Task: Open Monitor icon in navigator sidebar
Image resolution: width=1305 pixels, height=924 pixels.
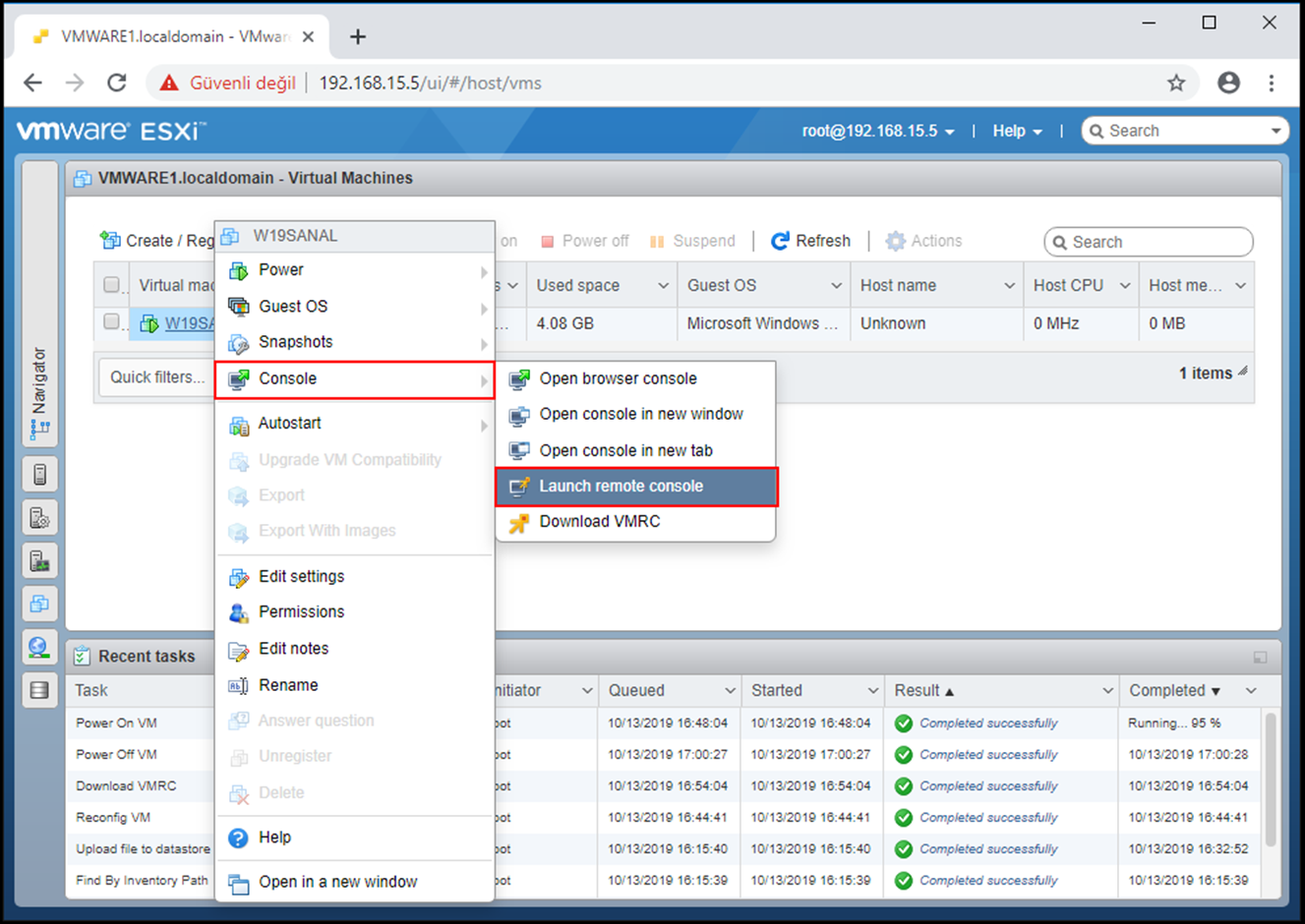Action: click(x=39, y=561)
